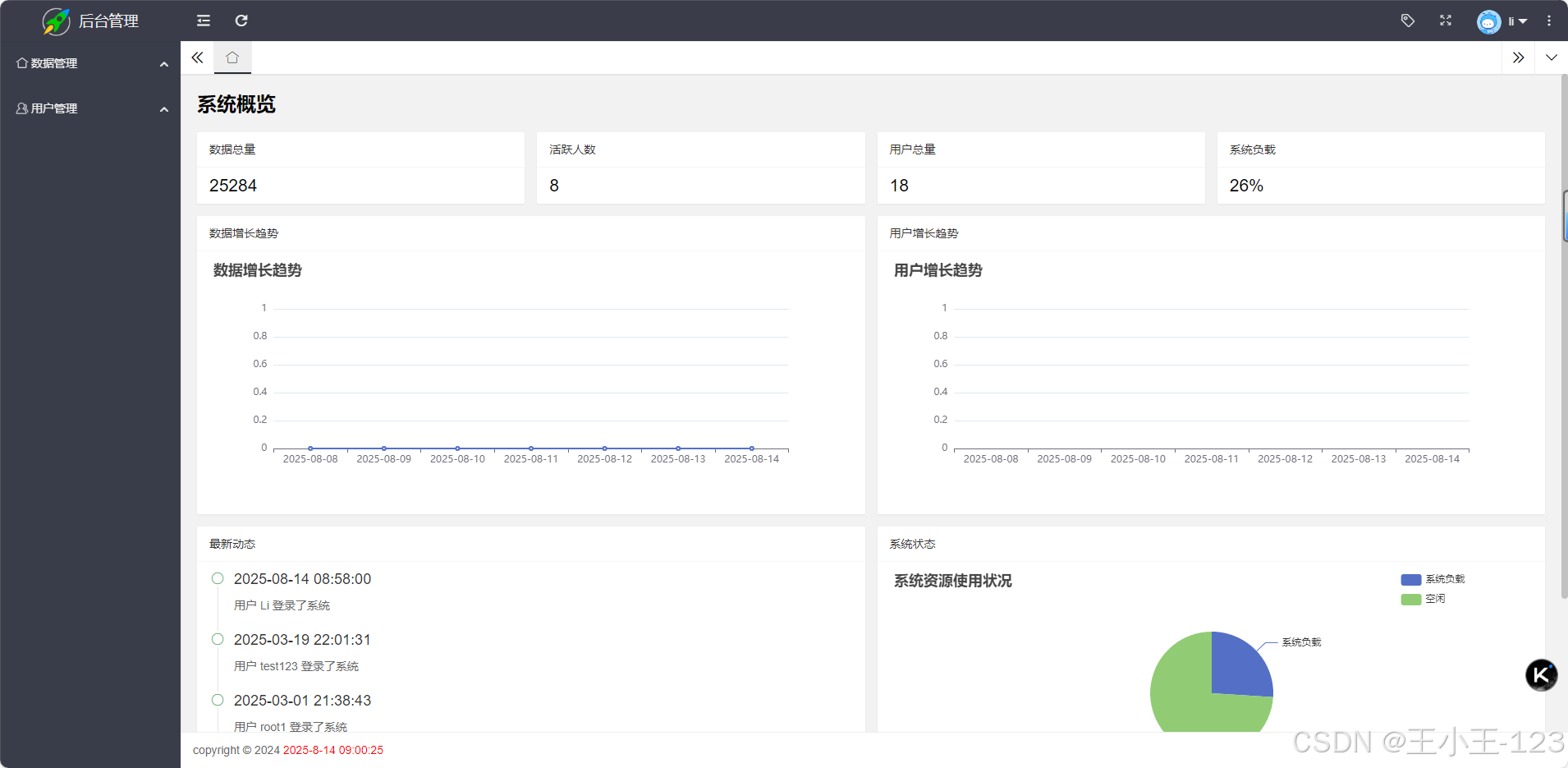The image size is (1568, 768).
Task: Open tab operations dropdown arrow
Action: click(1551, 57)
